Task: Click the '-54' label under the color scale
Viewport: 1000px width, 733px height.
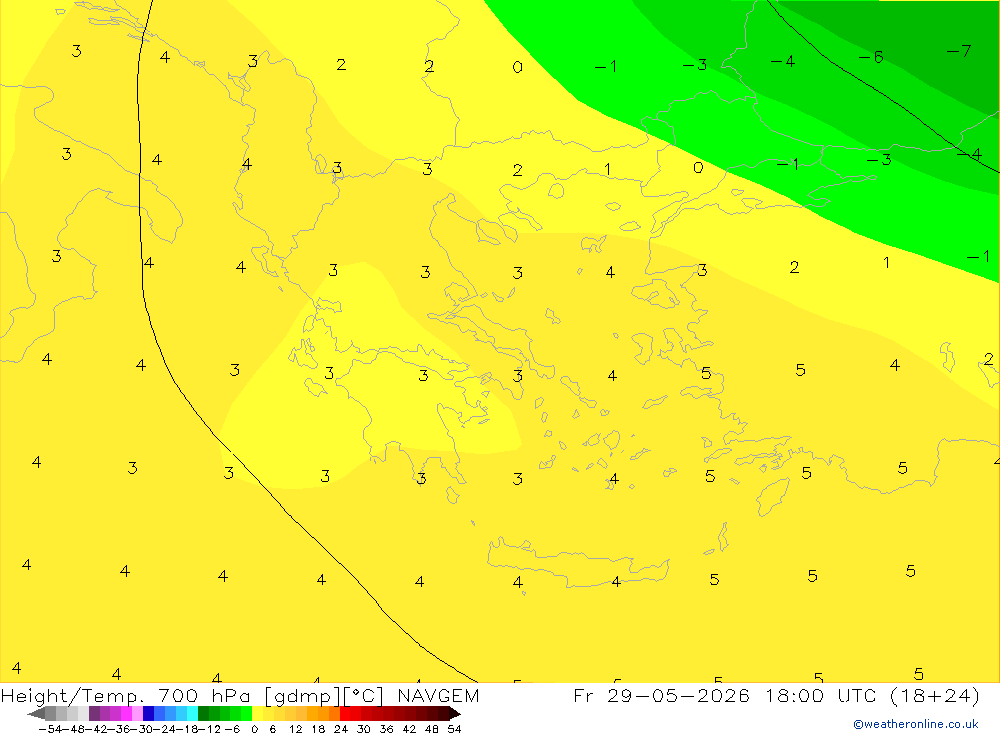Action: coord(50,729)
